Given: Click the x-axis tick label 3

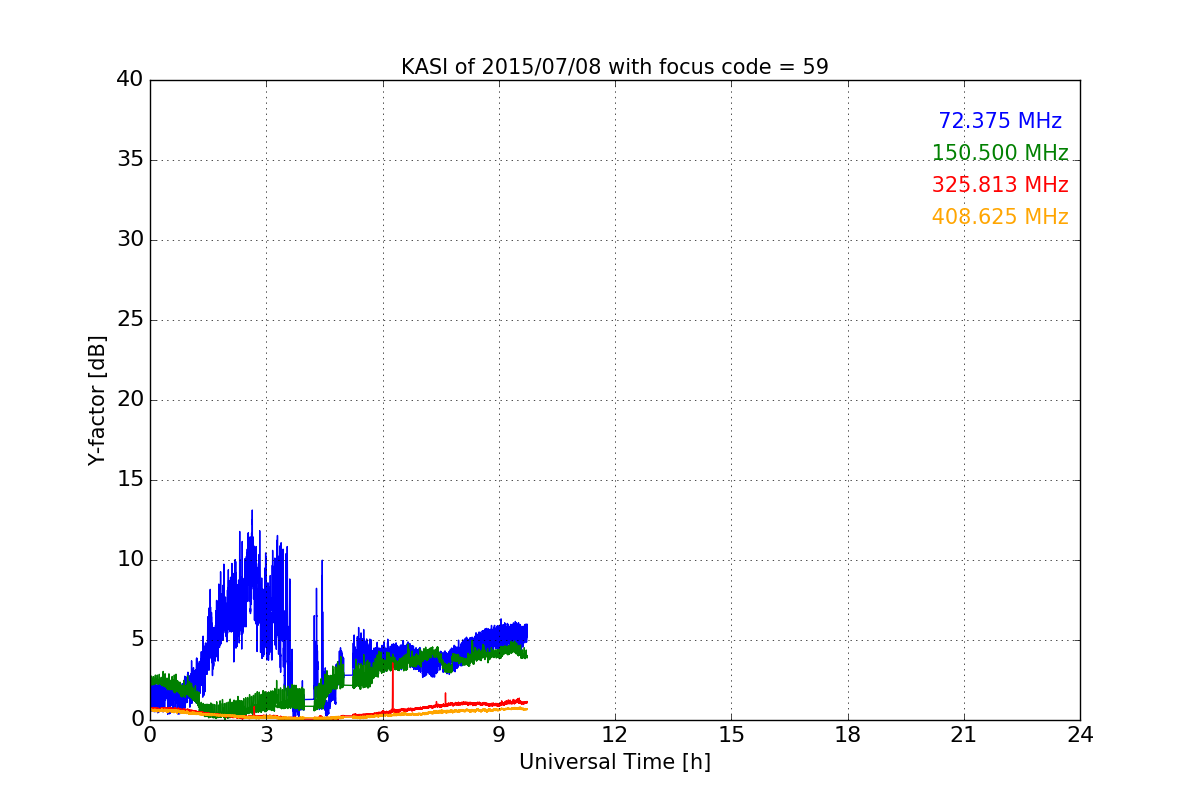Looking at the screenshot, I should (x=266, y=734).
